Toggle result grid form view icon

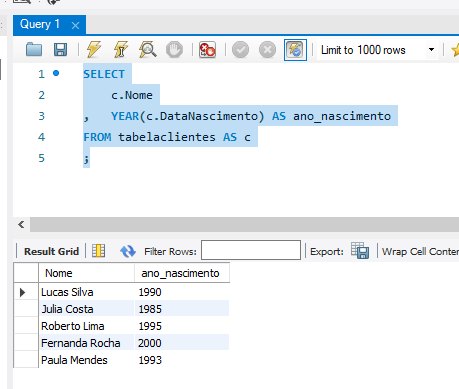point(98,251)
